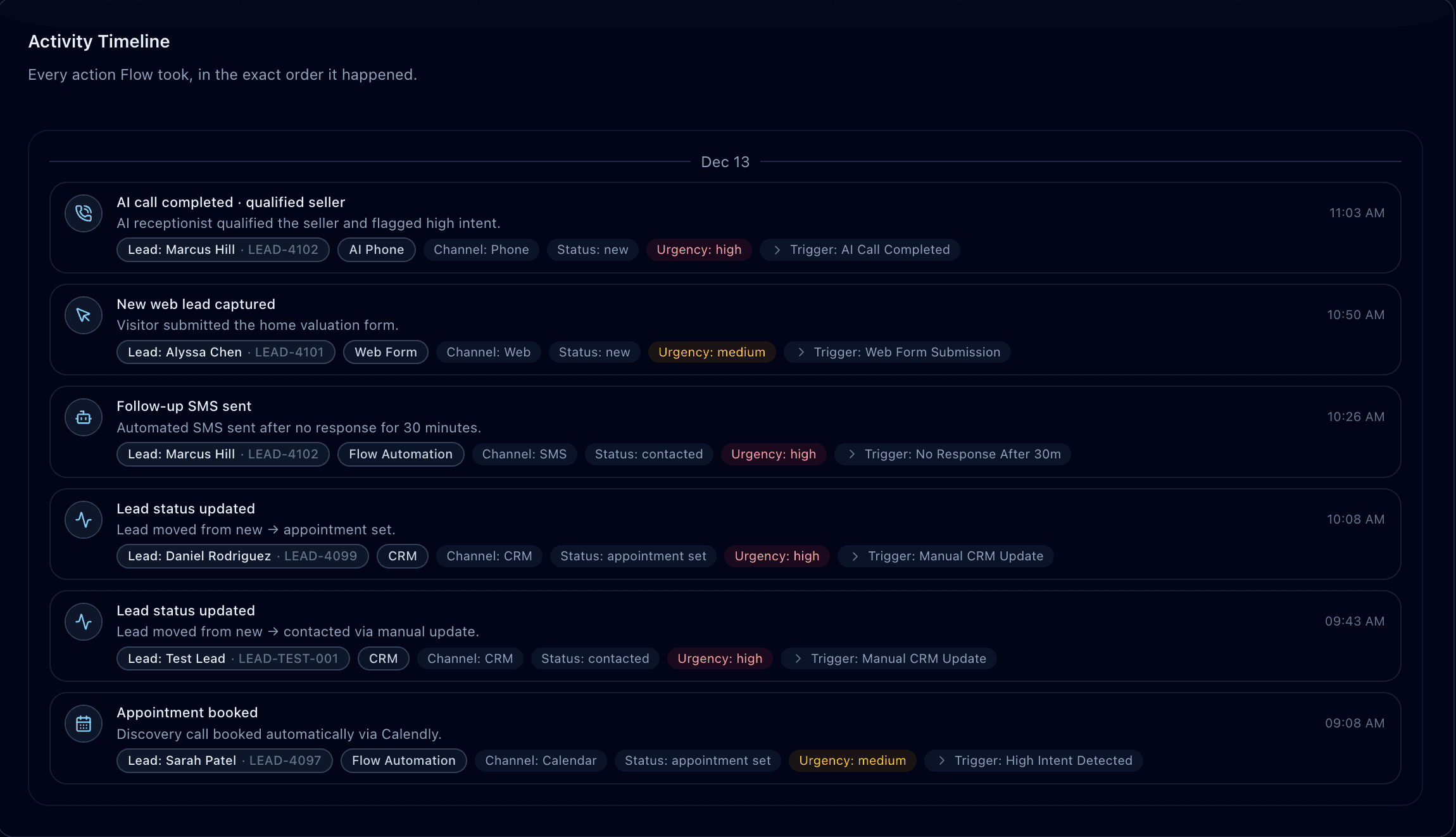Select the Lead: Alyssa Chen tag

tap(225, 352)
